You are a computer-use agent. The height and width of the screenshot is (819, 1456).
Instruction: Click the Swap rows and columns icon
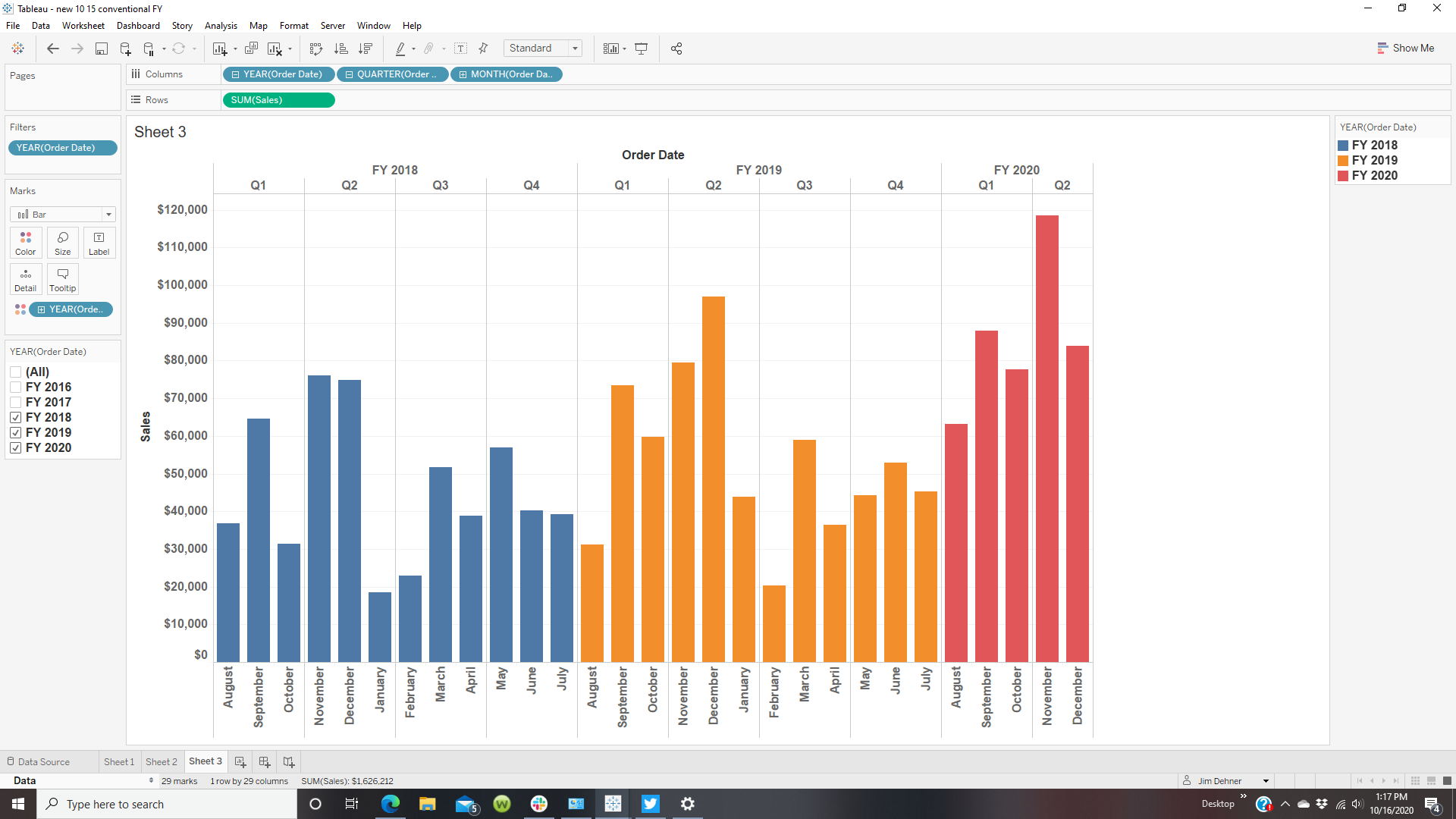pos(316,49)
